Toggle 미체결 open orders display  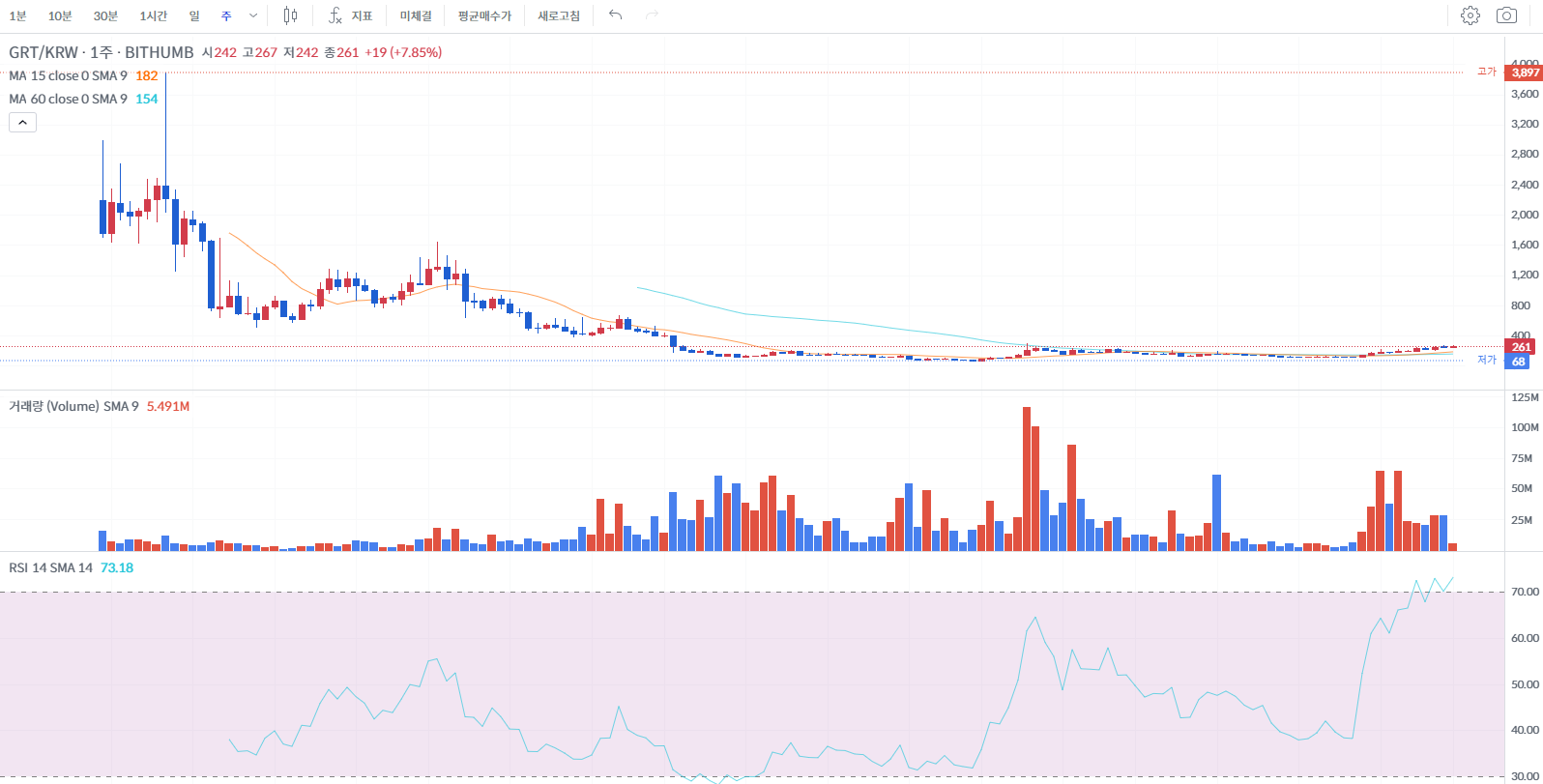416,15
